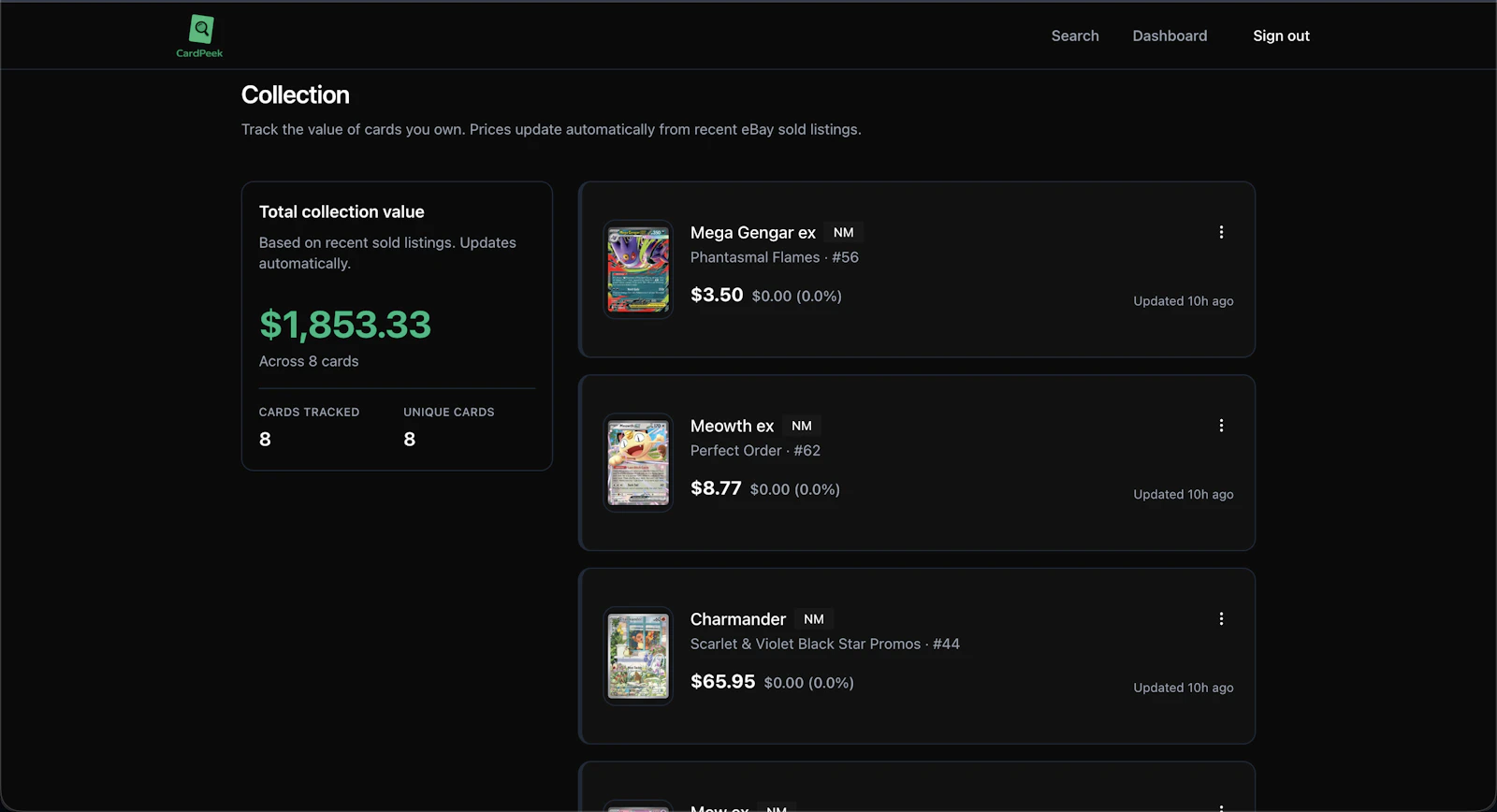This screenshot has height=812, width=1497.
Task: Click the NM badge beside Meowth ex
Action: click(x=802, y=427)
